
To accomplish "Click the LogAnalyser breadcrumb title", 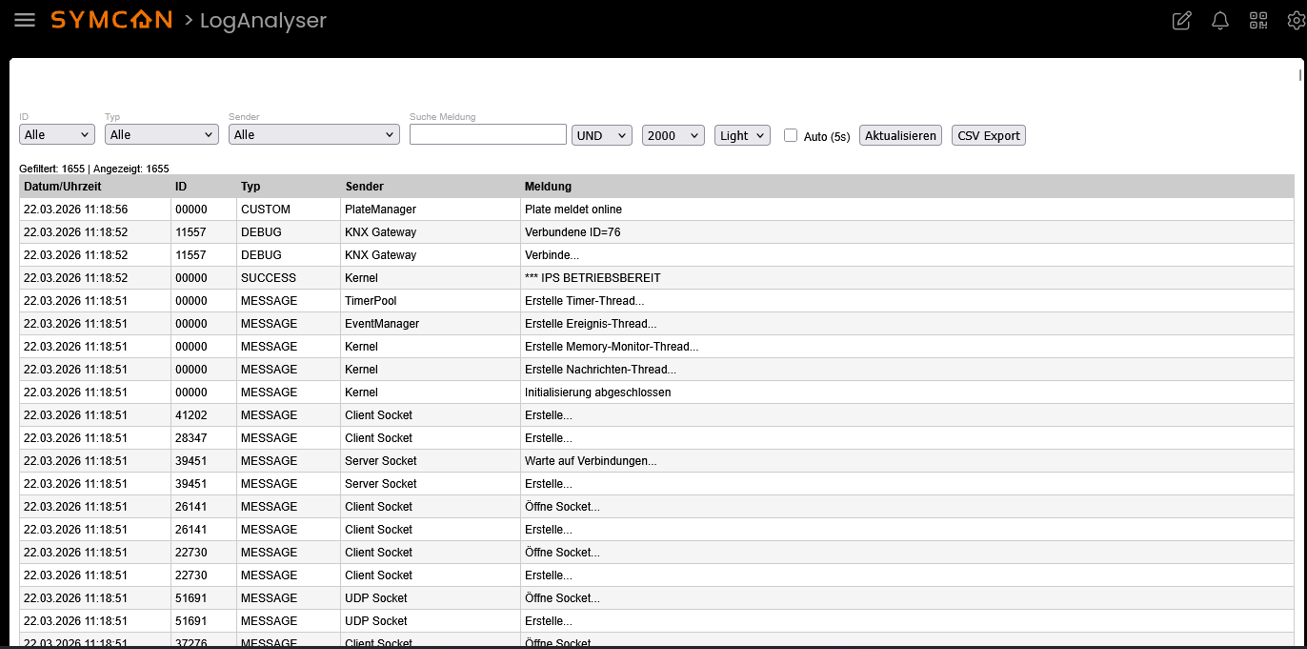I will point(263,20).
